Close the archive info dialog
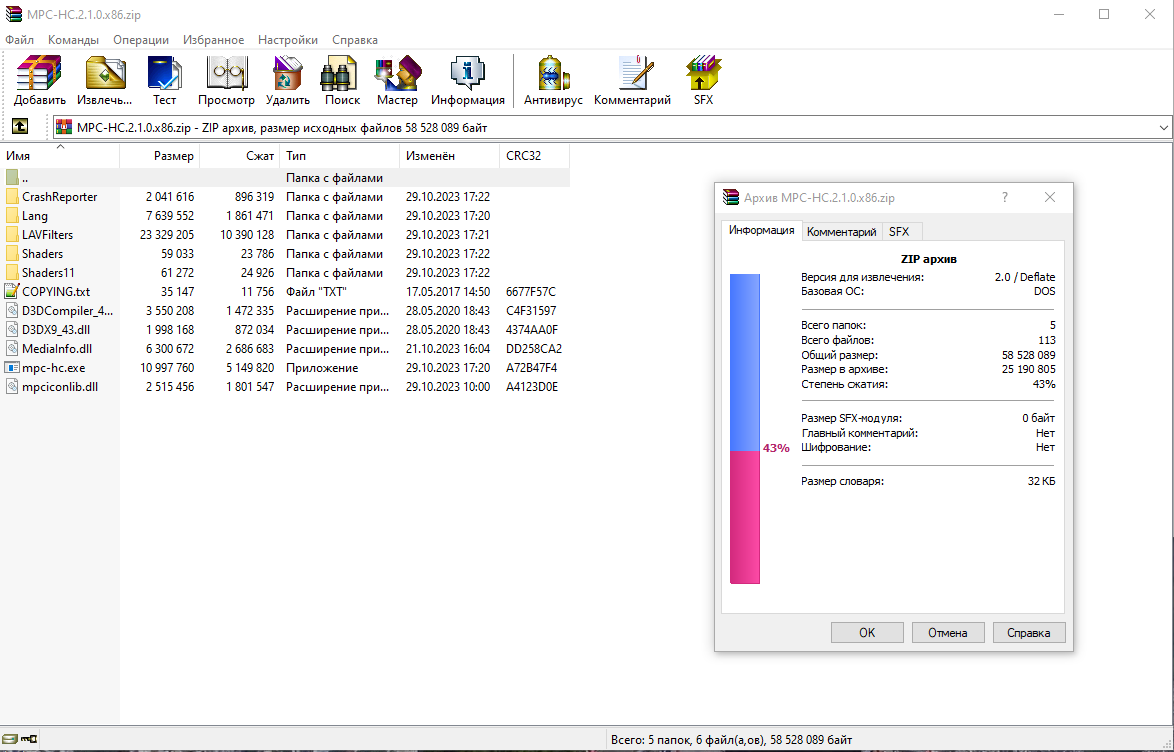This screenshot has height=752, width=1174. click(1050, 197)
